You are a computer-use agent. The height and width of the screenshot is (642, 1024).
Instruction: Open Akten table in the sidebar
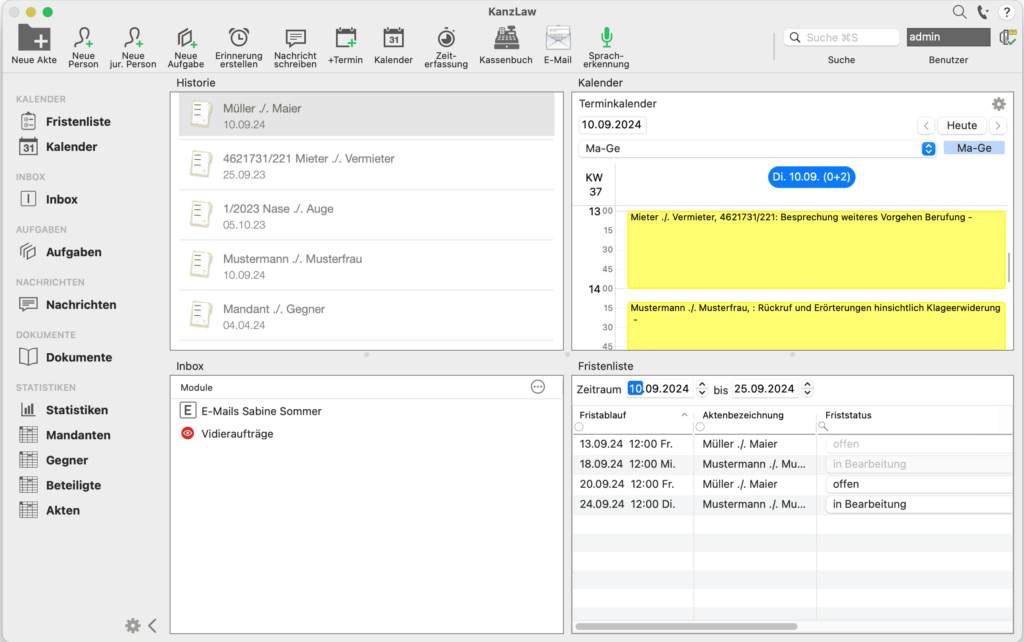pos(50,511)
